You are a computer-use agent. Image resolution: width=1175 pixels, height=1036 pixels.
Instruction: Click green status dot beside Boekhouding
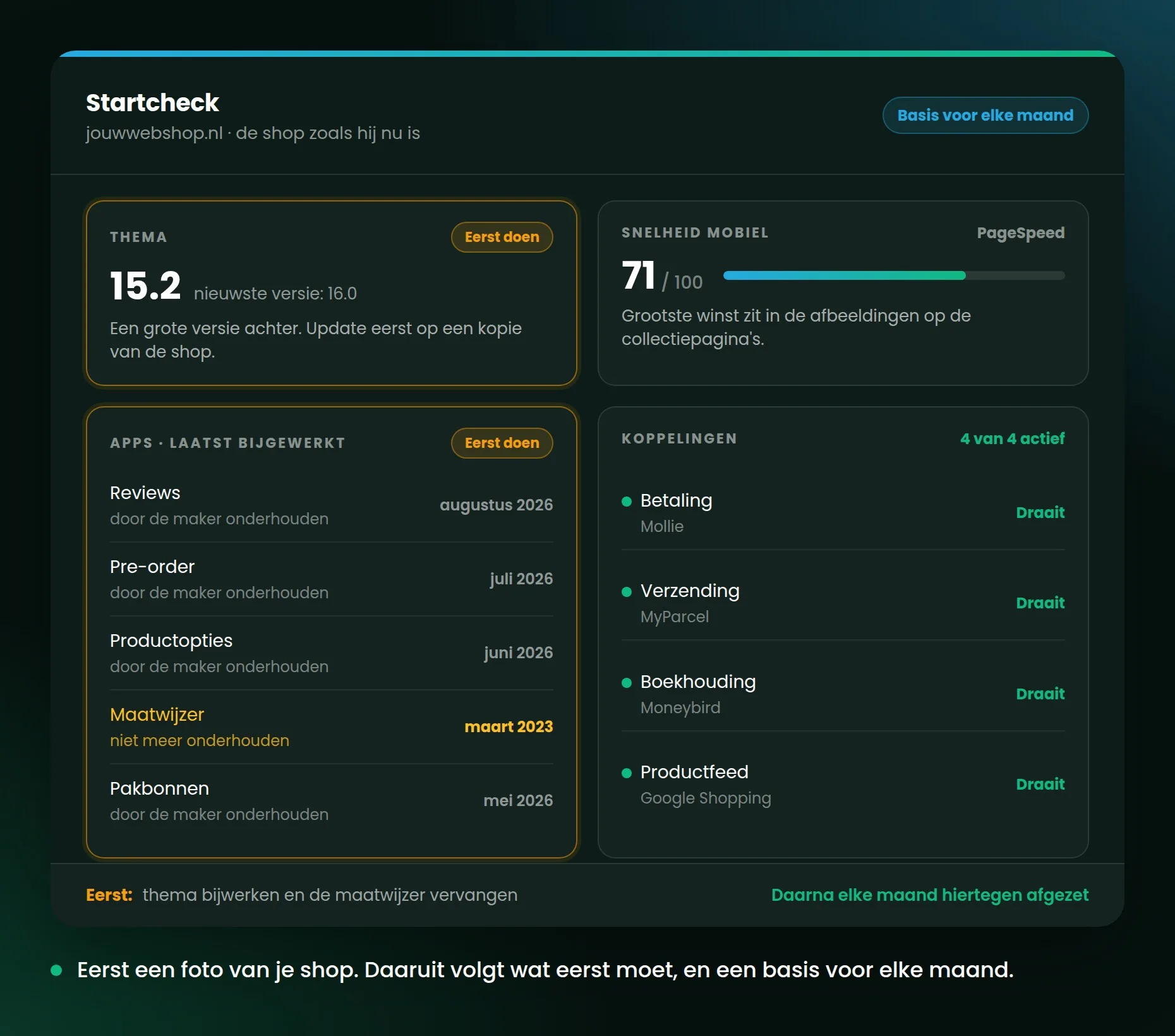pos(627,683)
